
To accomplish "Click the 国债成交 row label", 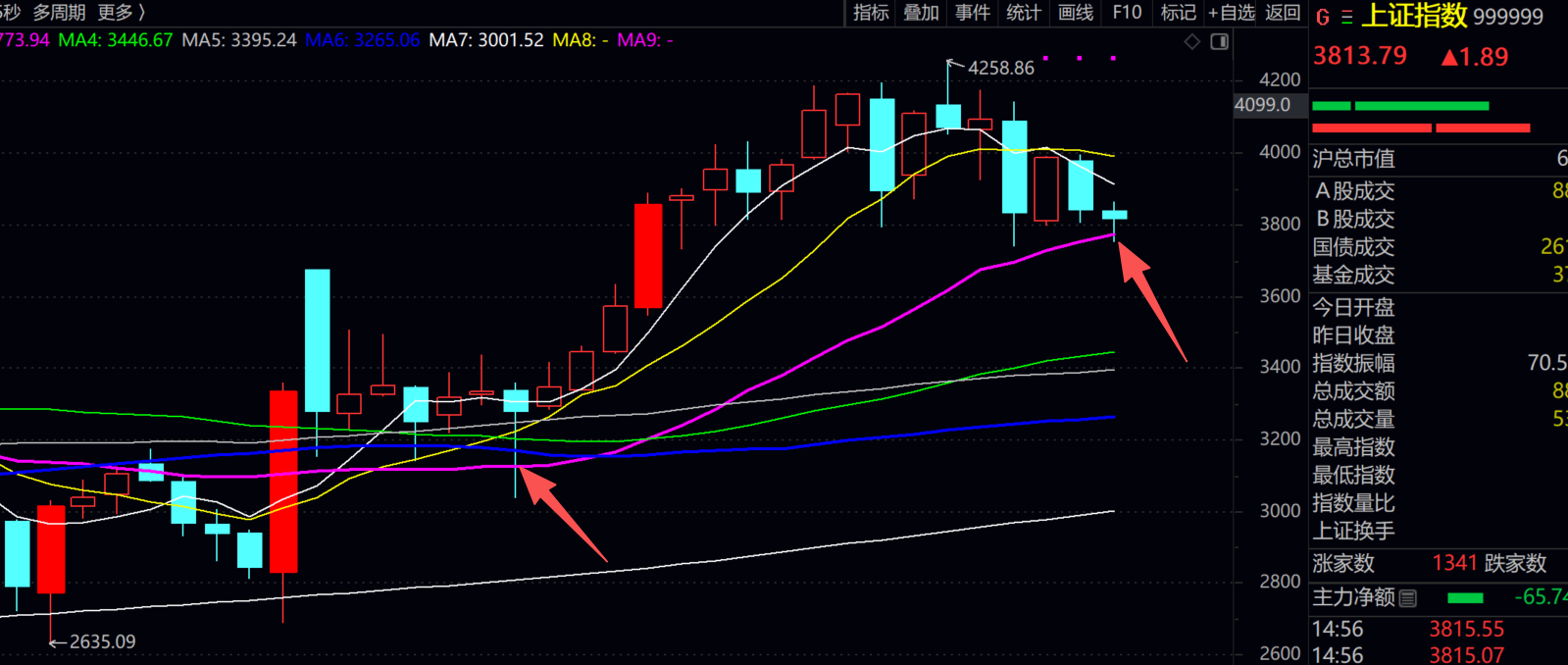I will 1353,247.
